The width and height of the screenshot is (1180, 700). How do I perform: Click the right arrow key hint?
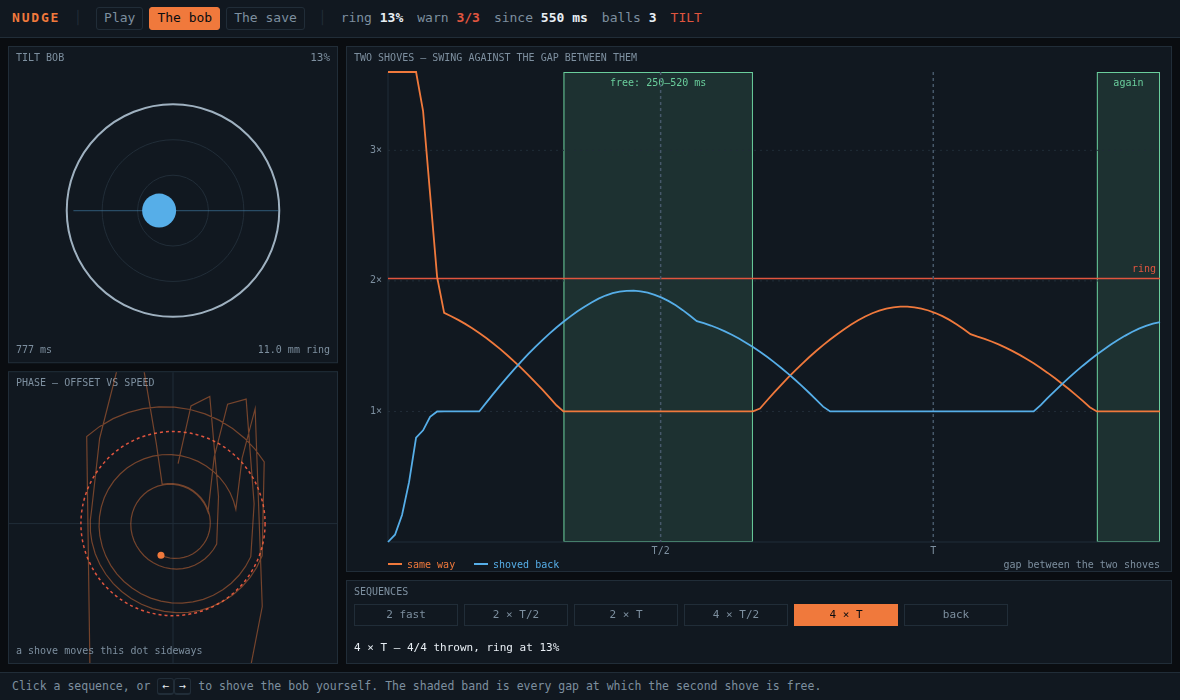pyautogui.click(x=182, y=686)
